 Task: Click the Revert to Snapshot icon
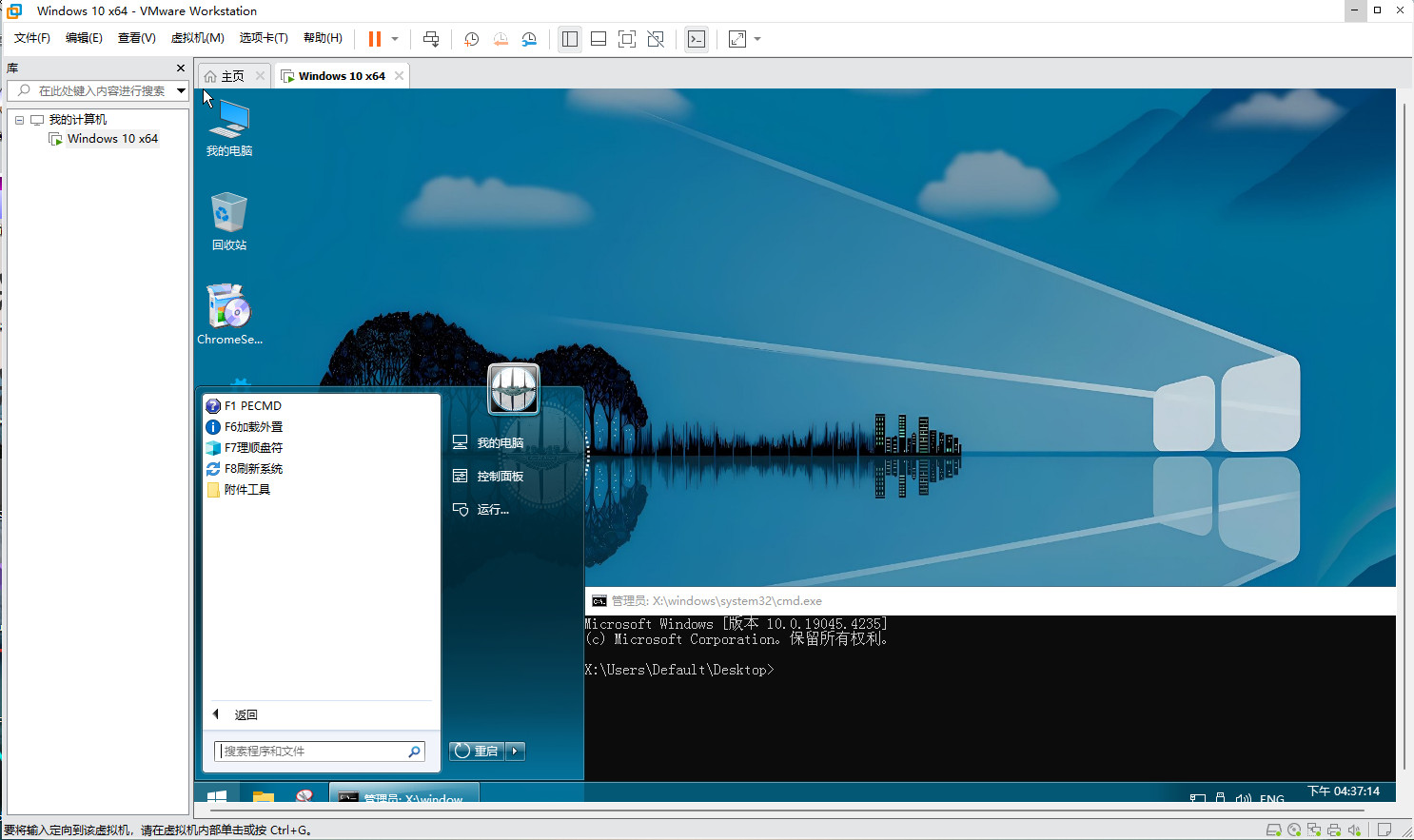click(x=500, y=39)
